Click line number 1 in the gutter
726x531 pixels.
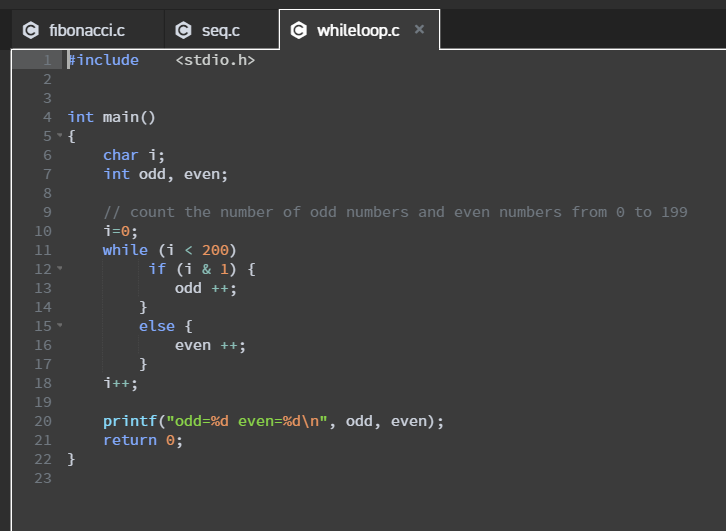[x=47, y=60]
